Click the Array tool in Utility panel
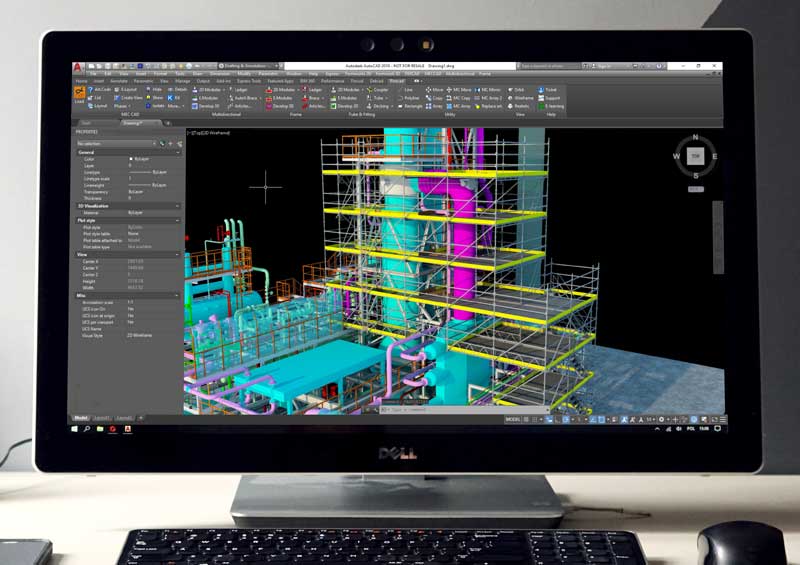 [434, 106]
